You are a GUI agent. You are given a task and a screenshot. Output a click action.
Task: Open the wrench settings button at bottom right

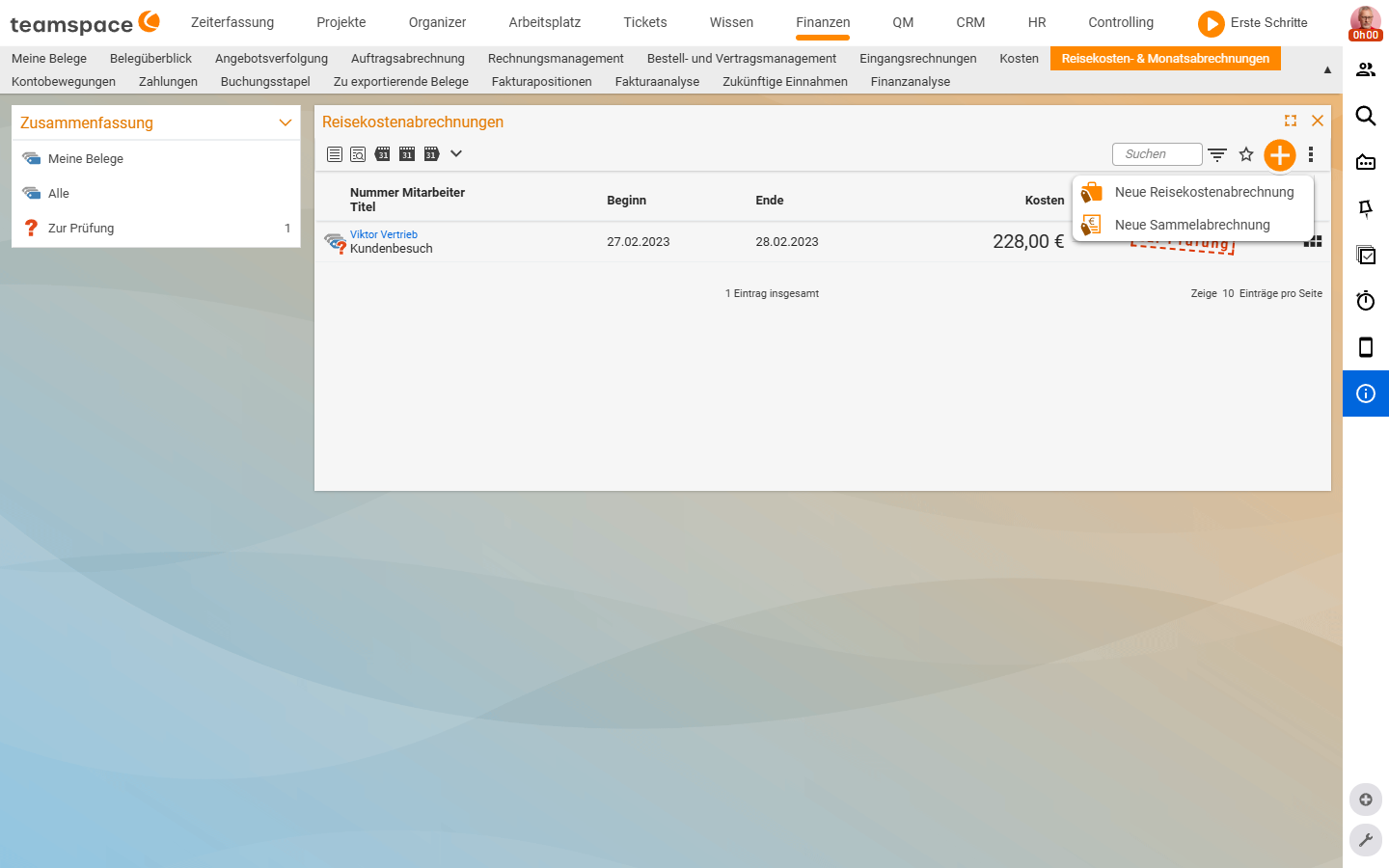(1366, 840)
